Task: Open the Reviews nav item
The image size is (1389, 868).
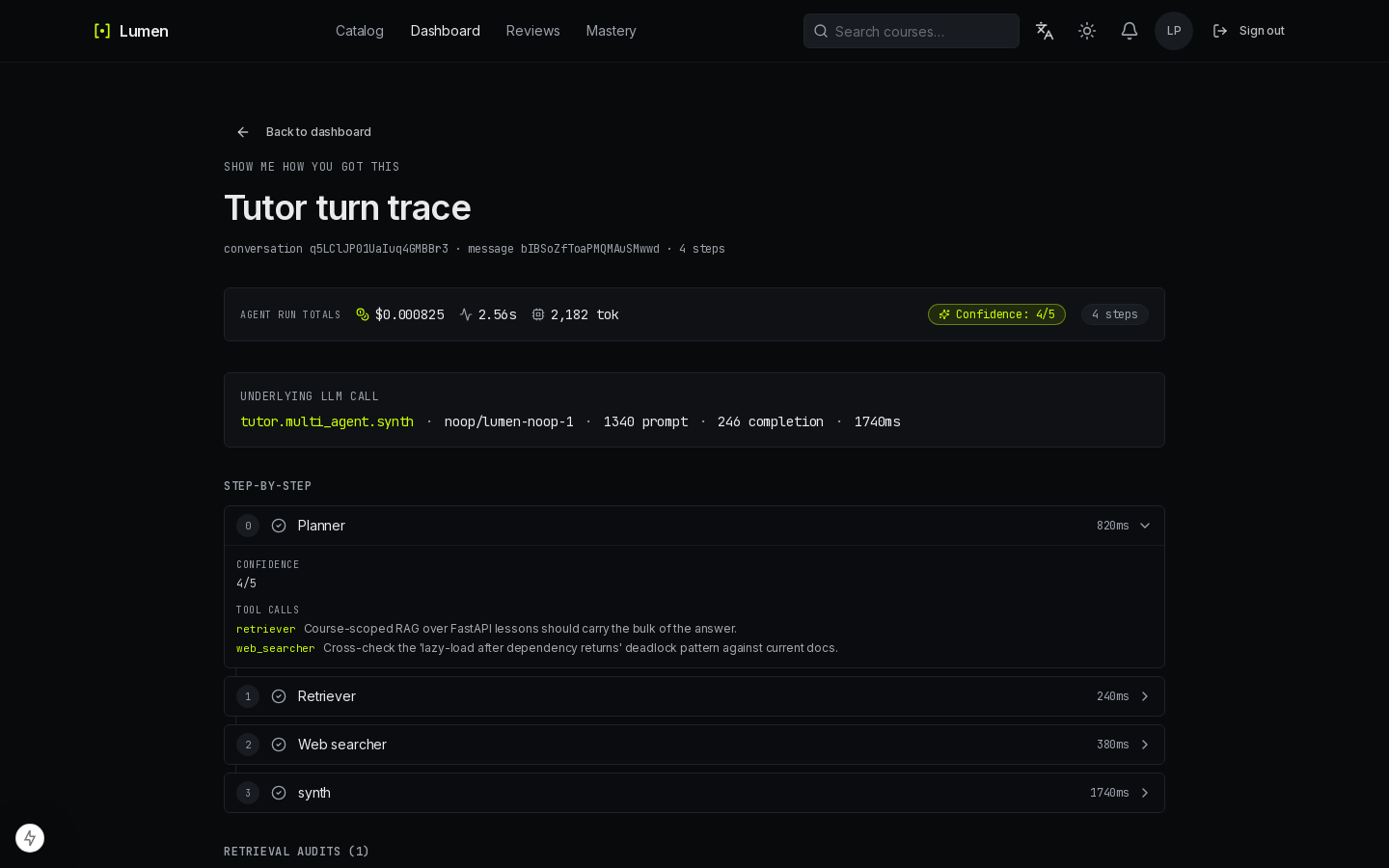Action: (x=533, y=31)
